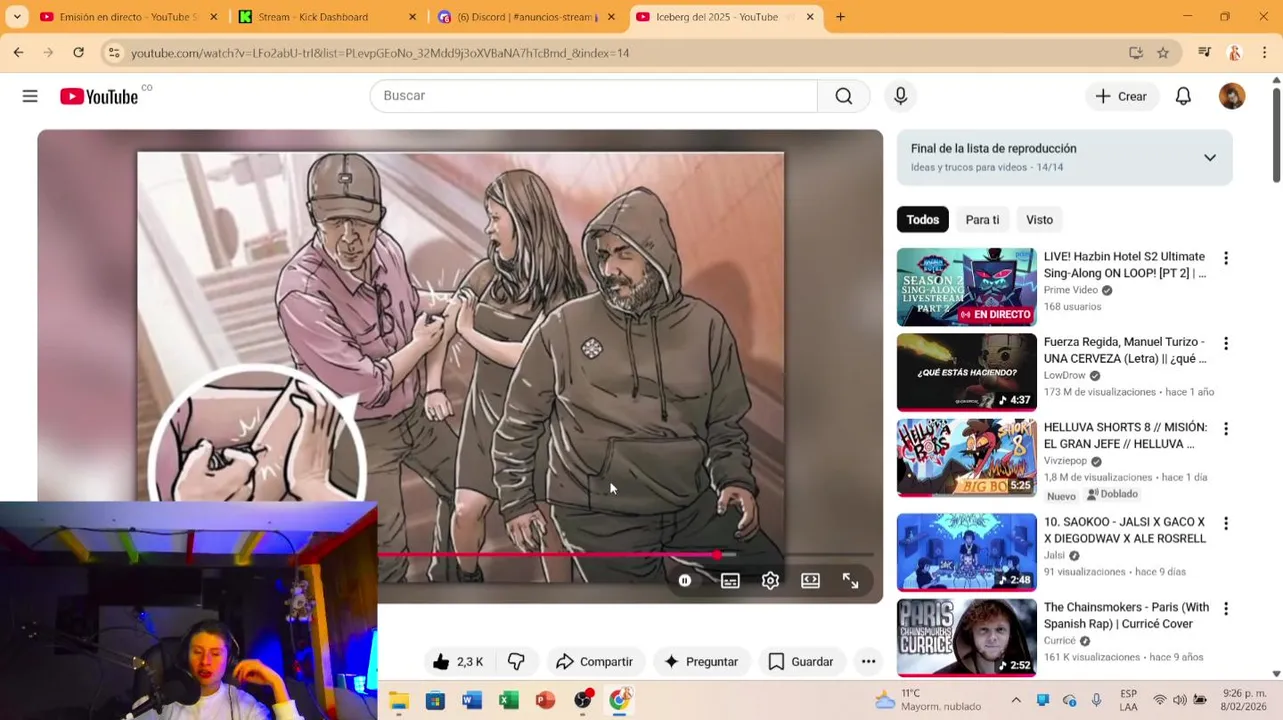Open YouTube notifications bell
Screen dimensions: 1283x720
(x=1183, y=96)
